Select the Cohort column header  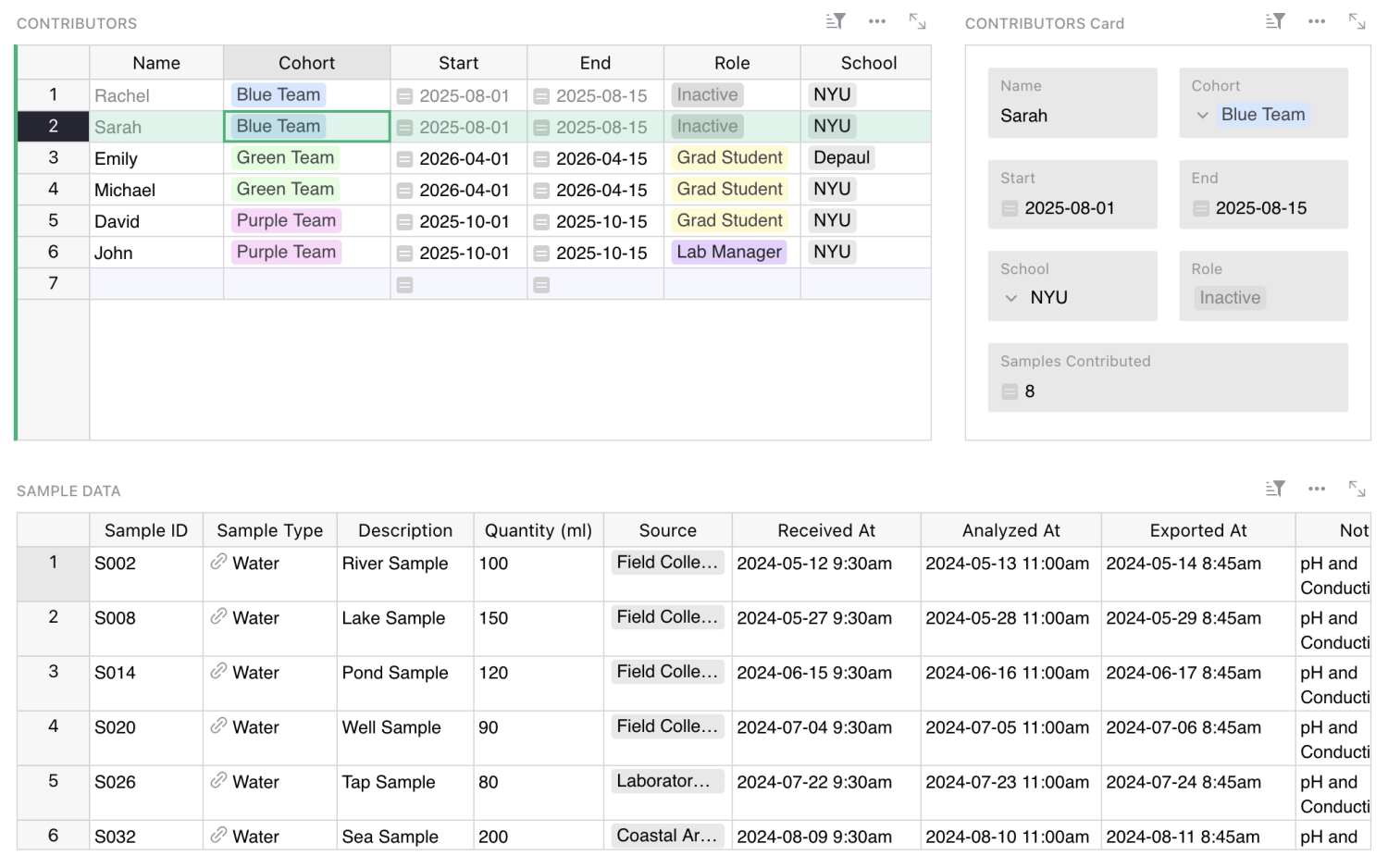click(306, 63)
